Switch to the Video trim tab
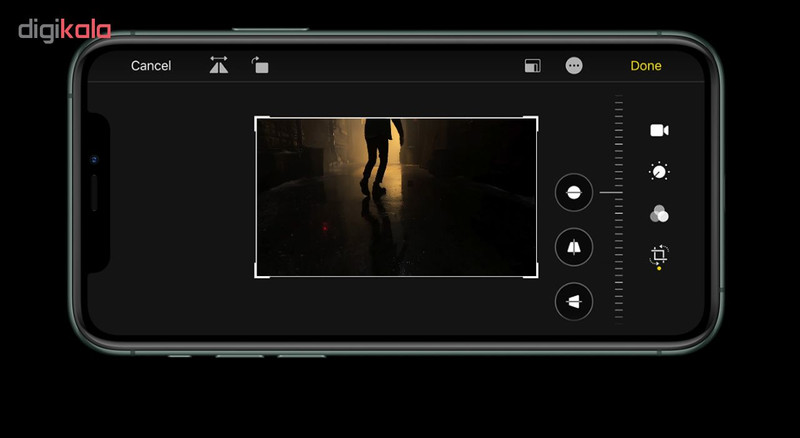Image resolution: width=800 pixels, height=438 pixels. pos(658,130)
